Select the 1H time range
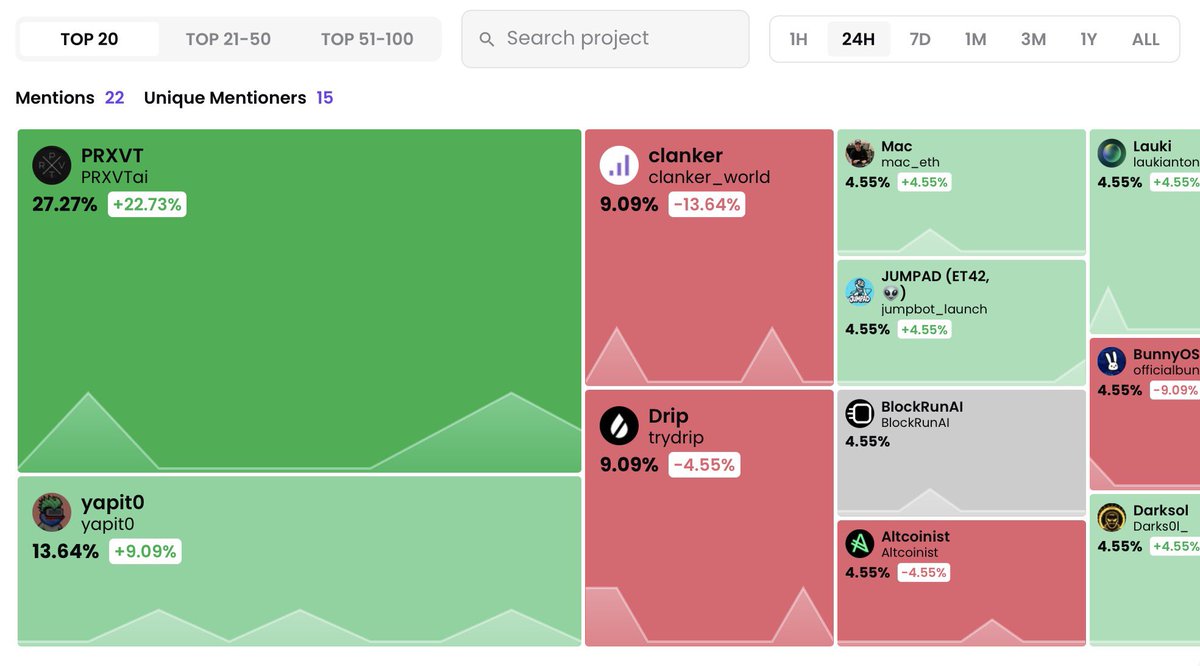Image resolution: width=1200 pixels, height=666 pixels. (798, 39)
